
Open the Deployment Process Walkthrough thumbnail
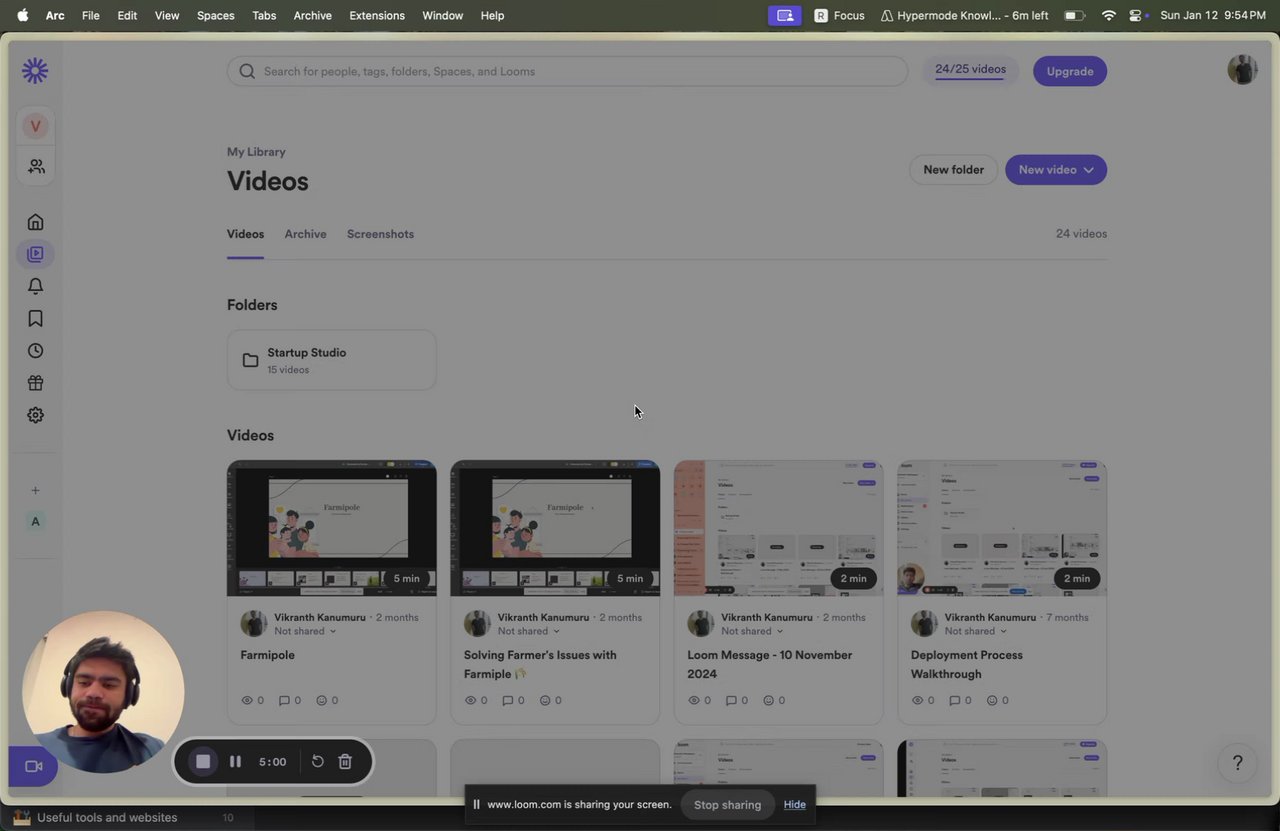click(x=1002, y=528)
